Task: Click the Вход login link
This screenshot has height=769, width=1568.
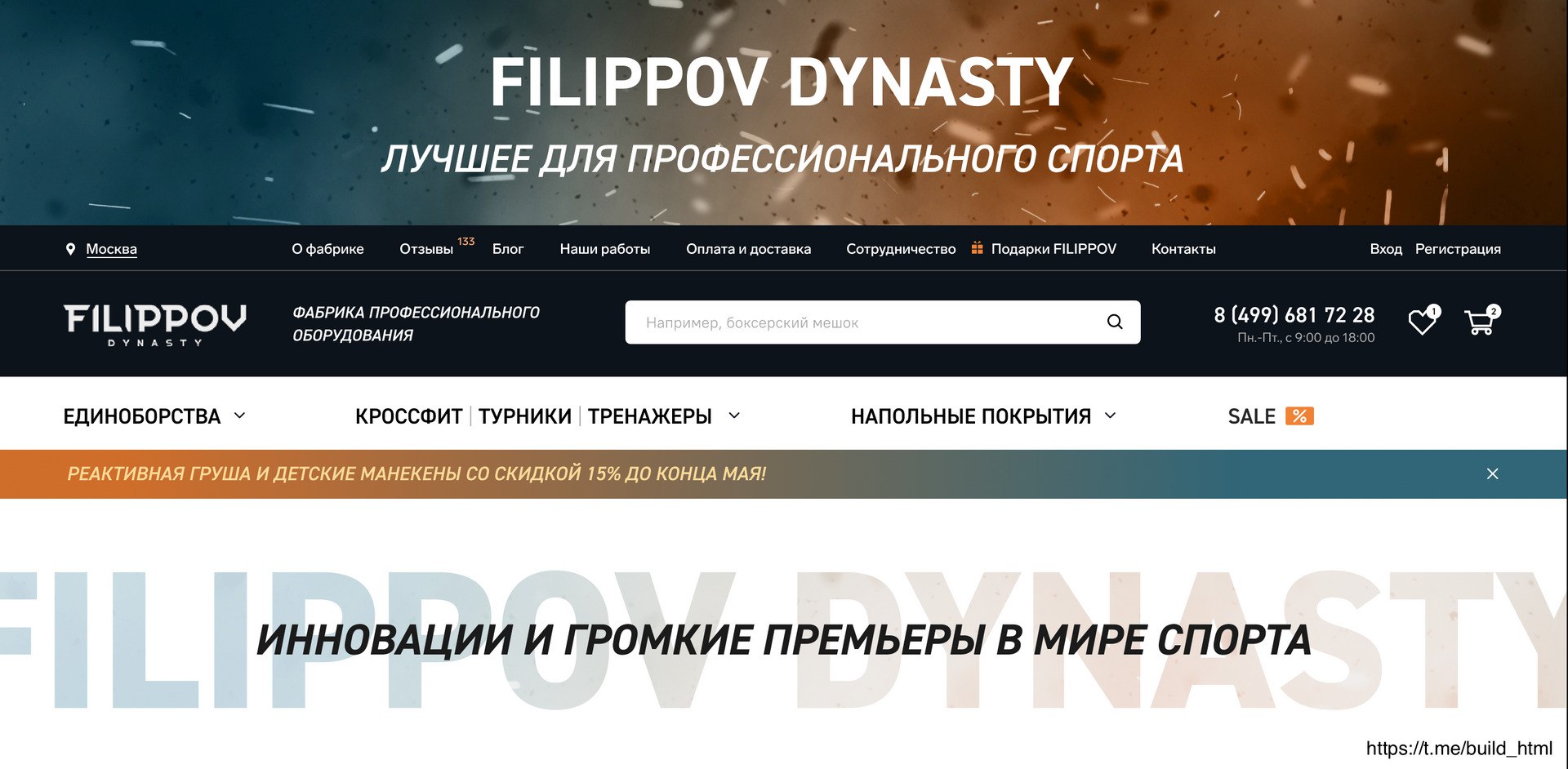Action: 1386,249
